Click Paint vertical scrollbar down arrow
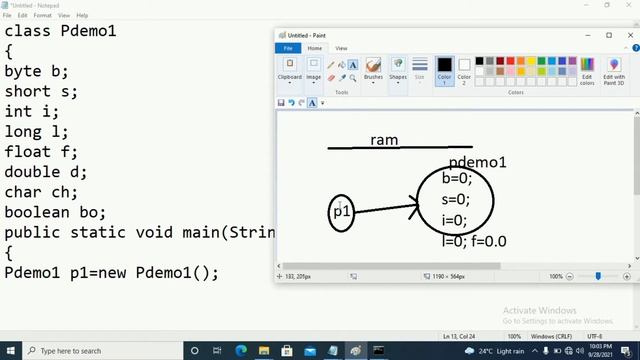The width and height of the screenshot is (640, 360). 637,259
